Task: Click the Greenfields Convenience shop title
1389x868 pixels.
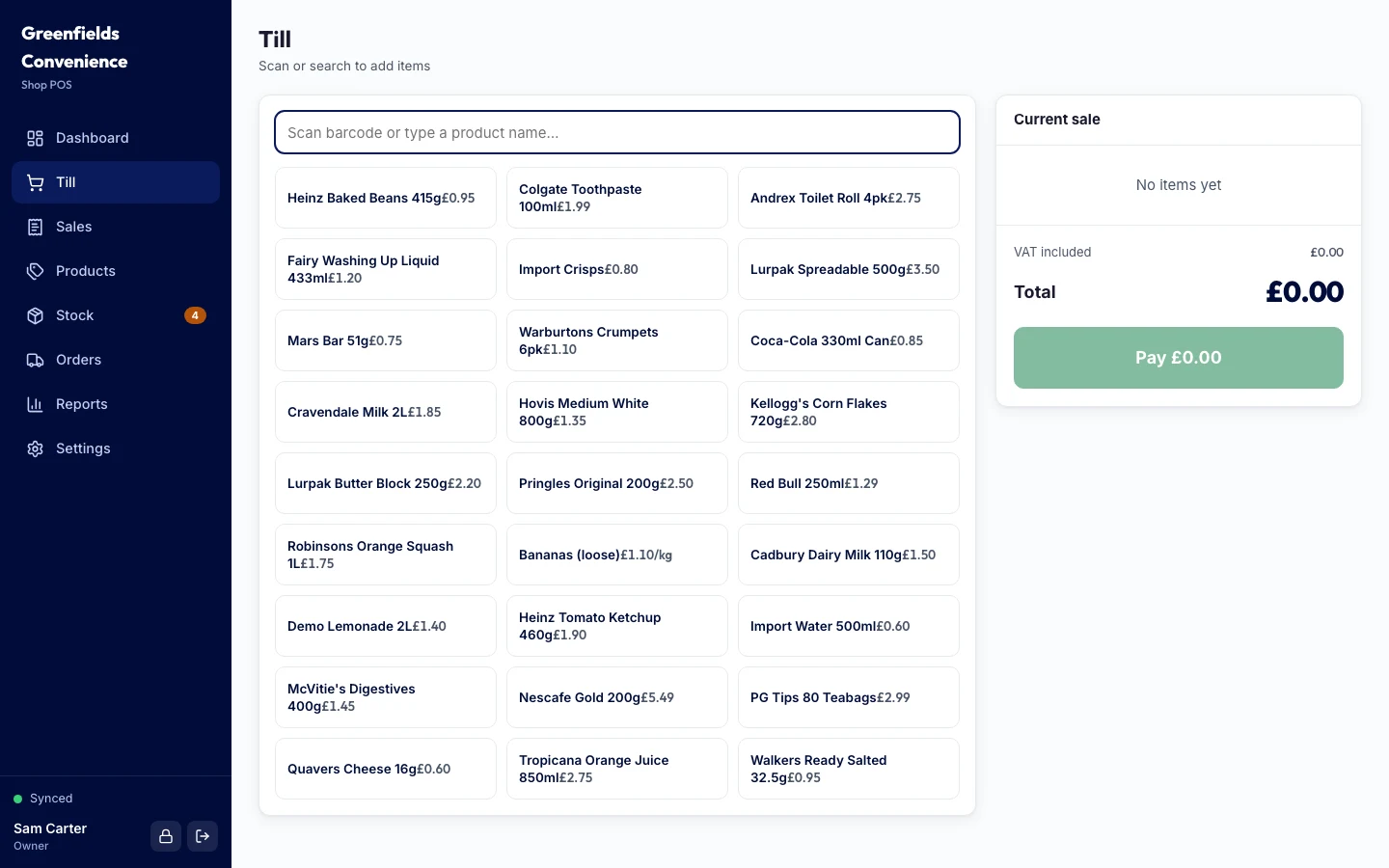Action: click(x=74, y=47)
